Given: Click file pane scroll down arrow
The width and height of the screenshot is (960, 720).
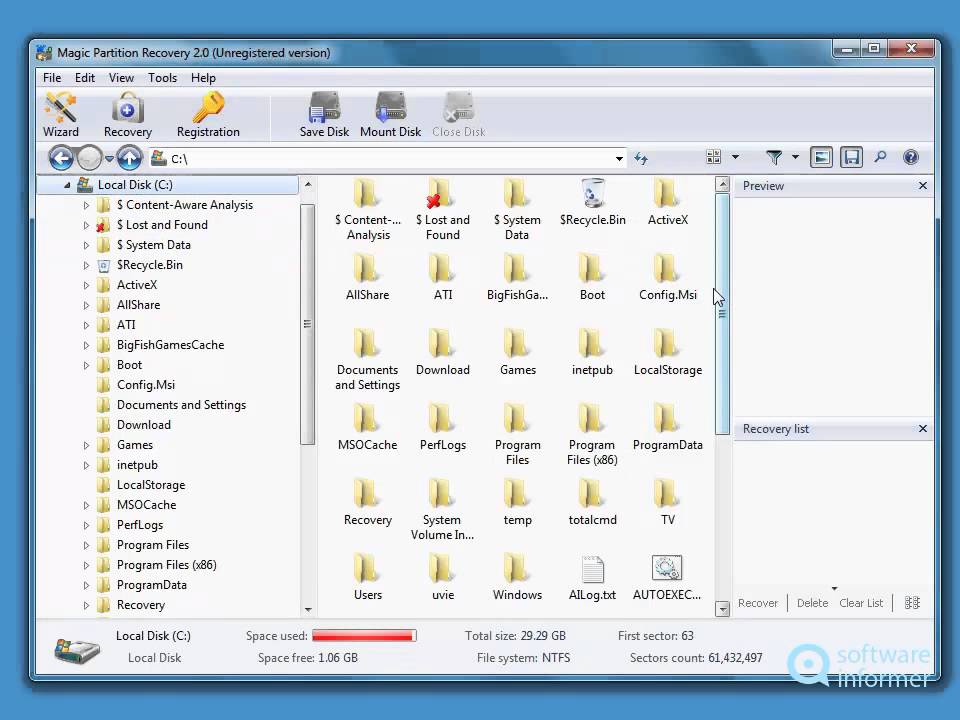Looking at the screenshot, I should click(x=722, y=609).
